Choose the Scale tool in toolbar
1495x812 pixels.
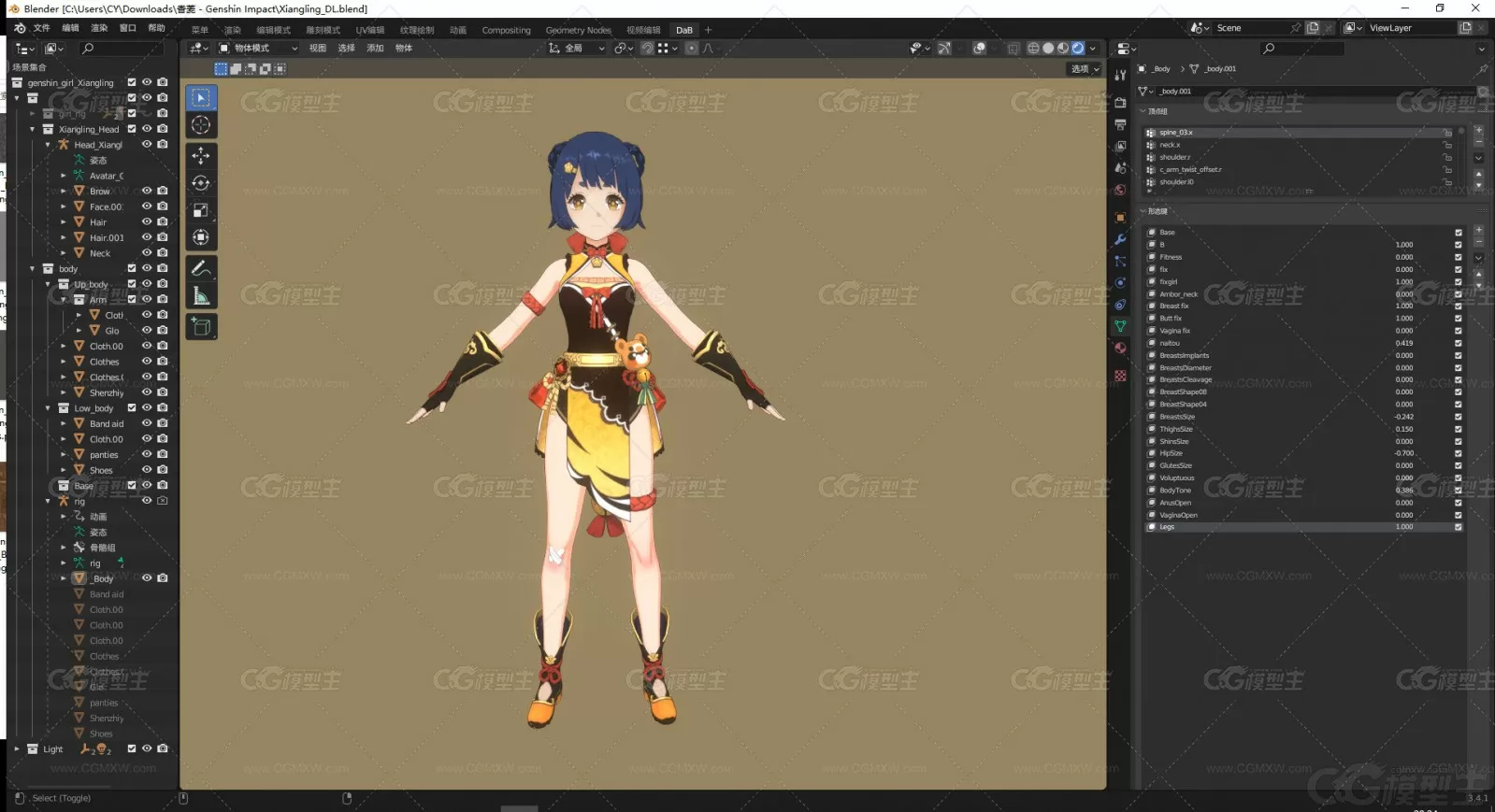(201, 210)
